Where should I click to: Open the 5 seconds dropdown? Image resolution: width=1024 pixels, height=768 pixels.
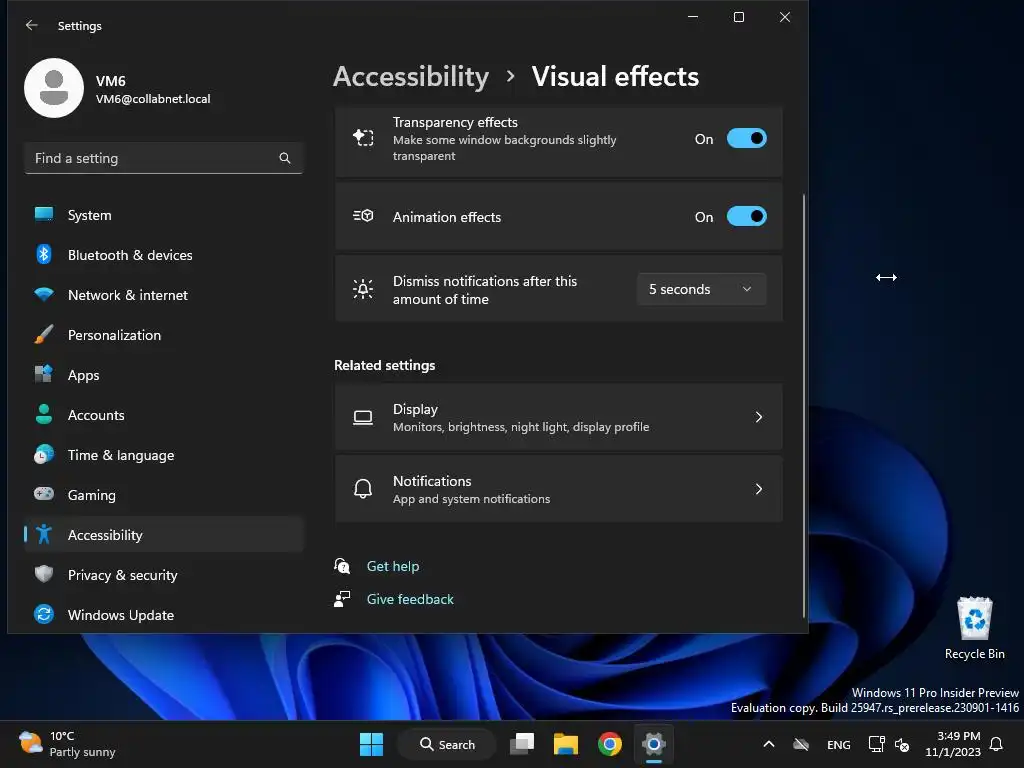(x=701, y=289)
